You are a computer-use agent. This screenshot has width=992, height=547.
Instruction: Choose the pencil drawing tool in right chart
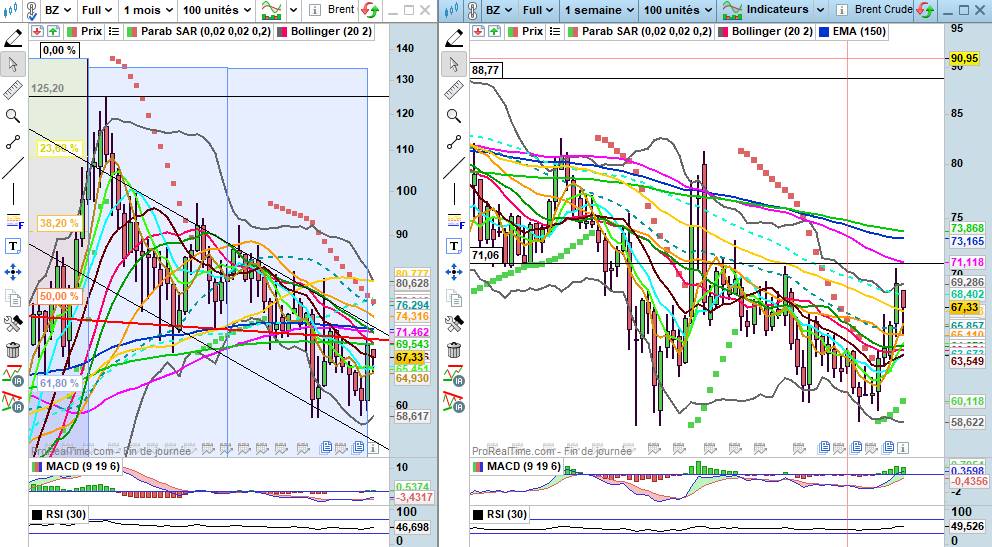click(x=454, y=39)
